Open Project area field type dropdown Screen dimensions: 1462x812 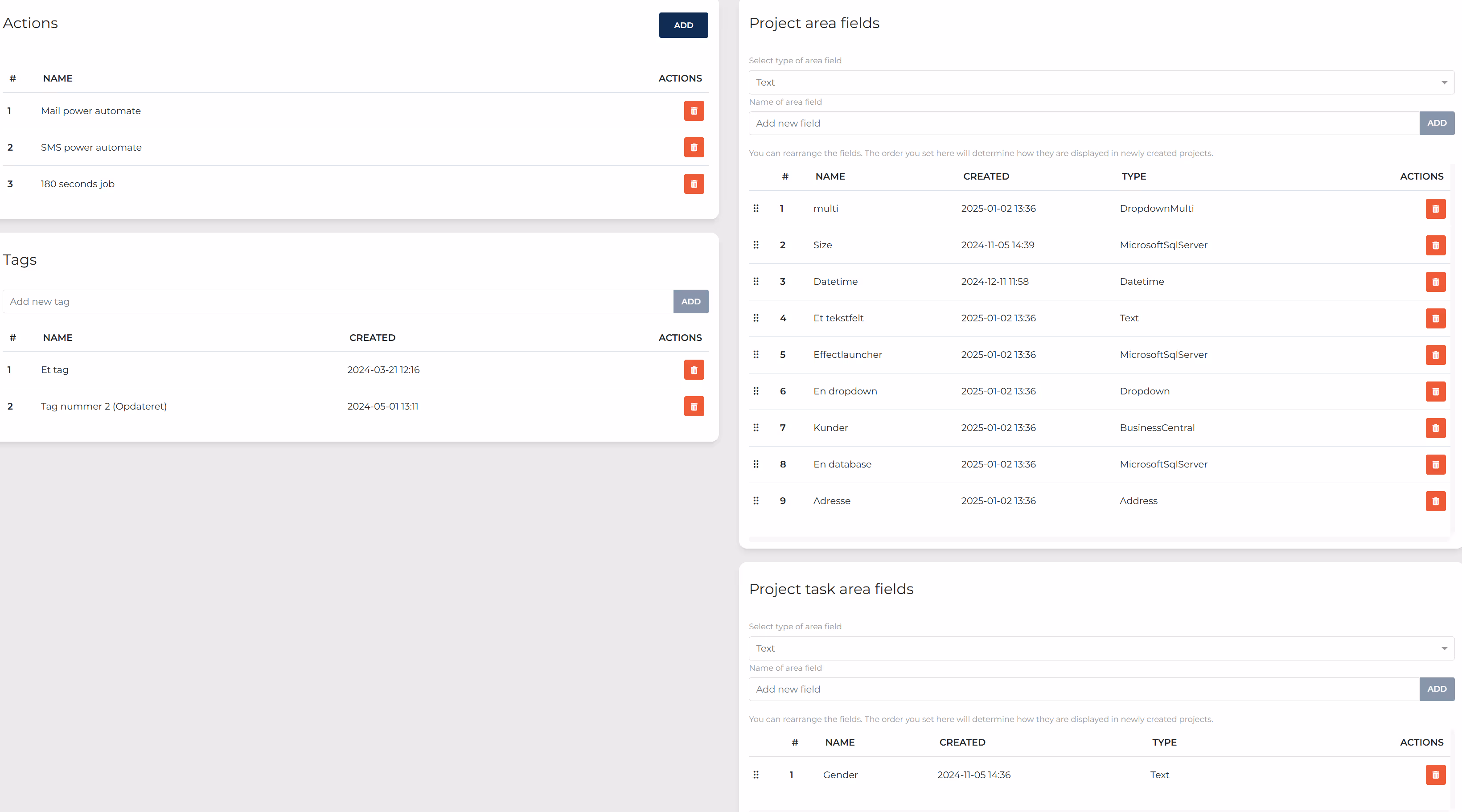click(1101, 83)
